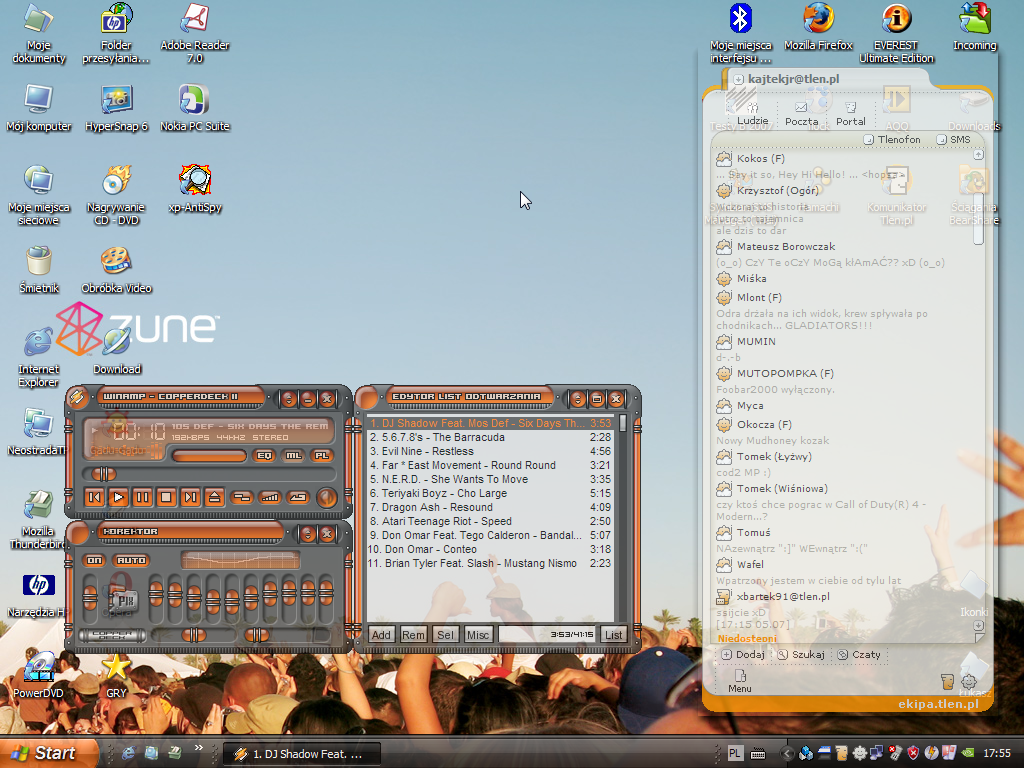Open the Sel menu in playlist editor
The image size is (1024, 768).
(445, 635)
